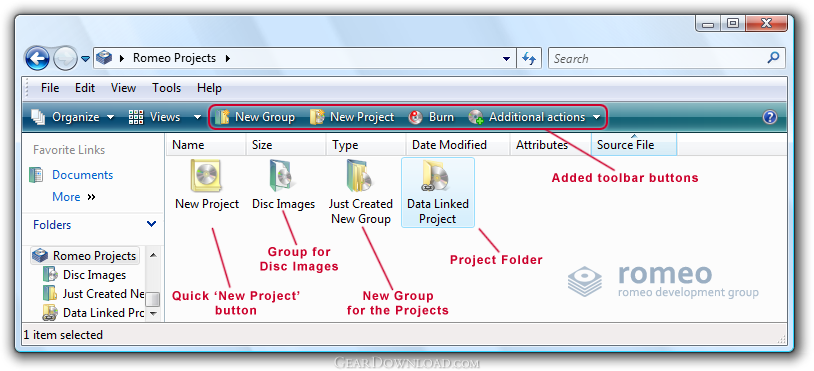Viewport: 814px width, 371px height.
Task: Sort by the Name column header
Action: pos(206,145)
